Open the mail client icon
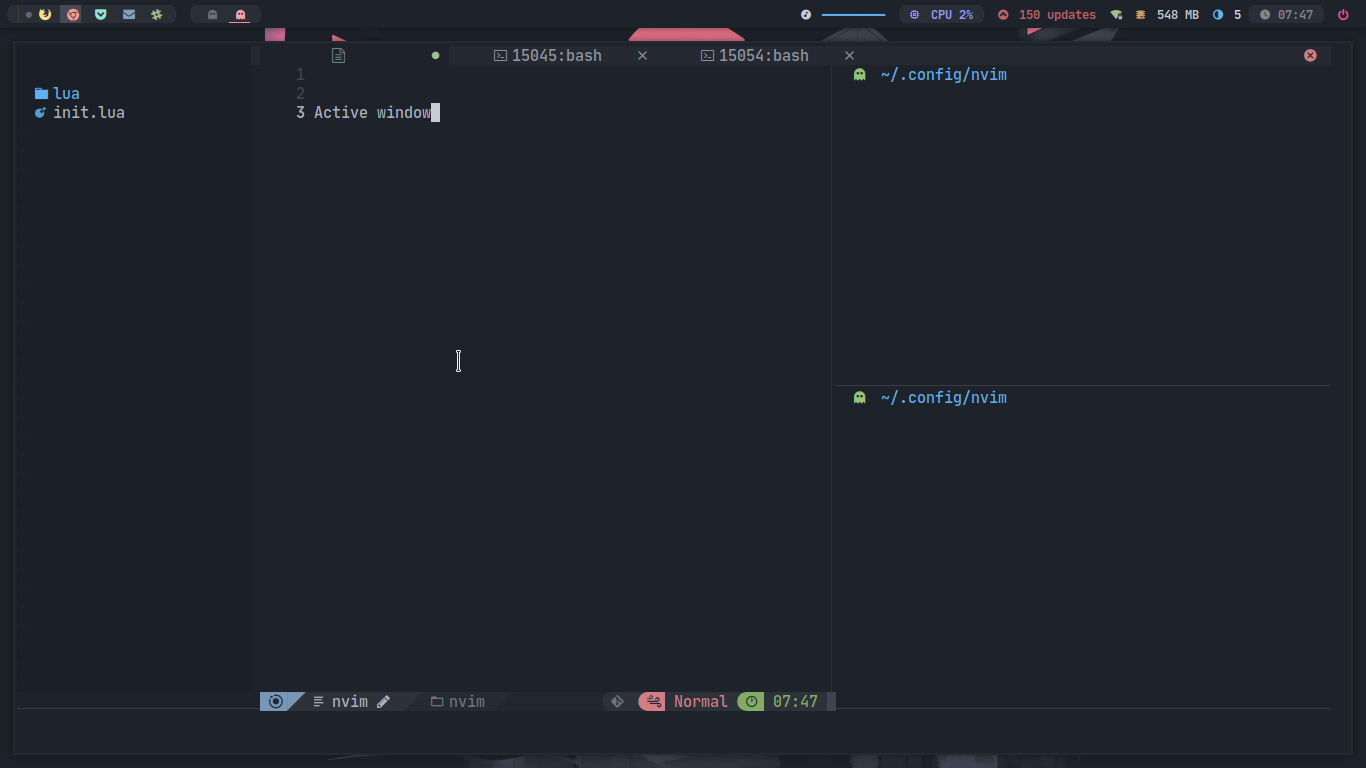Viewport: 1366px width, 768px height. tap(127, 14)
